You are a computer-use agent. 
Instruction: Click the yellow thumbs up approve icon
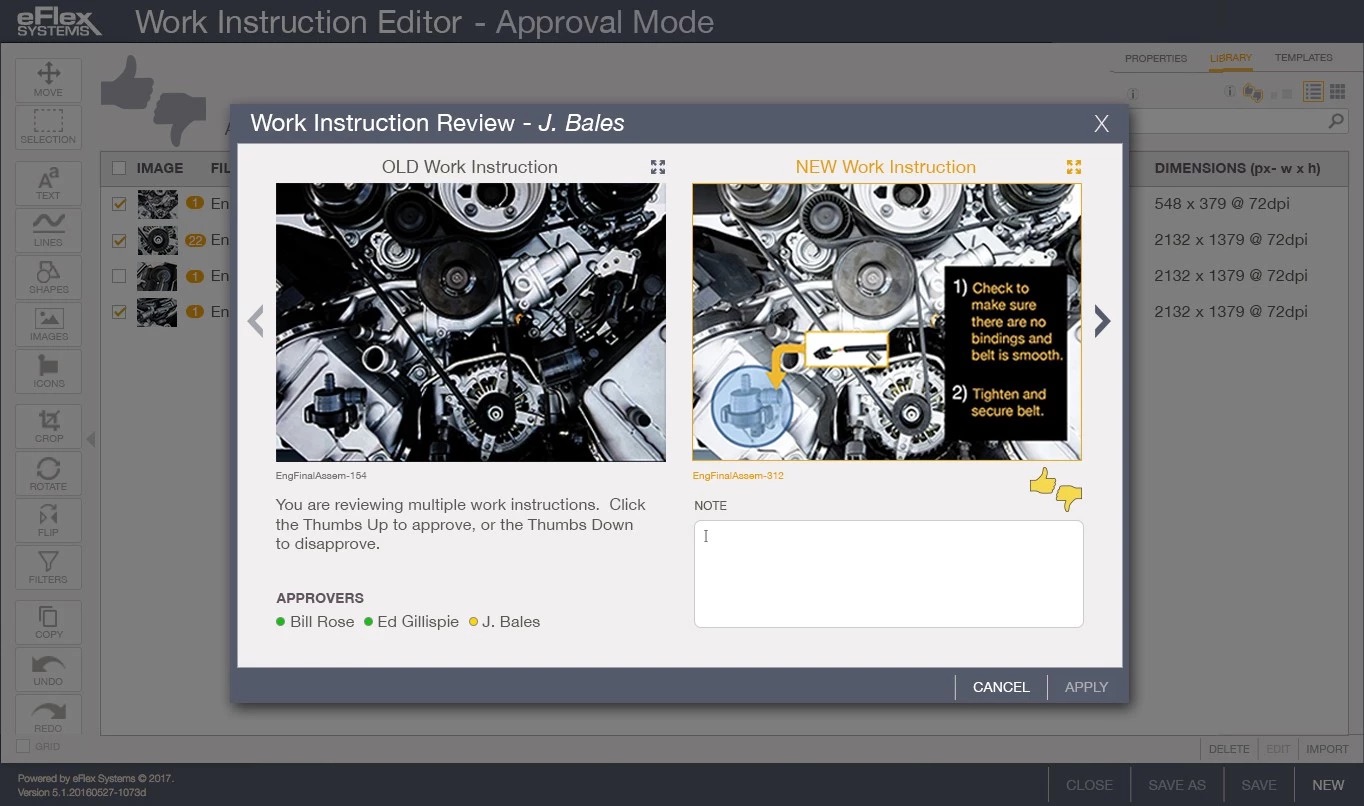click(x=1042, y=482)
